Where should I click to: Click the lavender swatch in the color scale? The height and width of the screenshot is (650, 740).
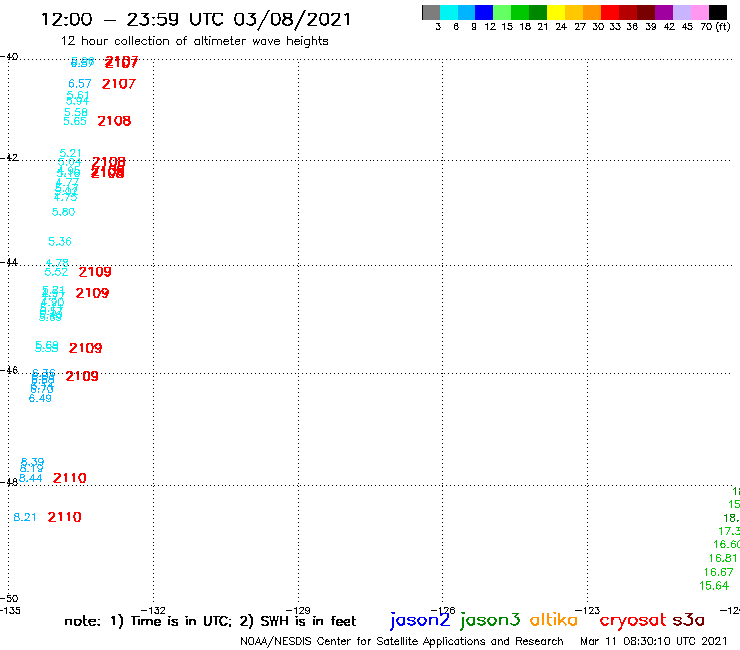click(681, 12)
